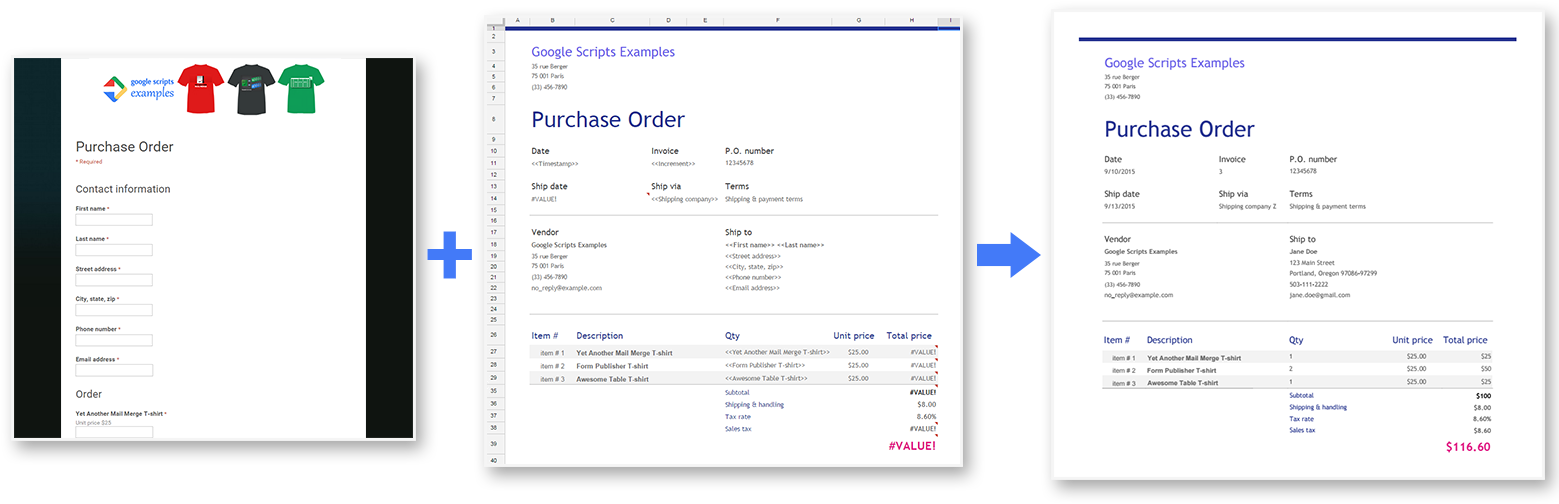Click the $116.60 total on the generated document
This screenshot has width=1559, height=504.
pyautogui.click(x=1467, y=447)
